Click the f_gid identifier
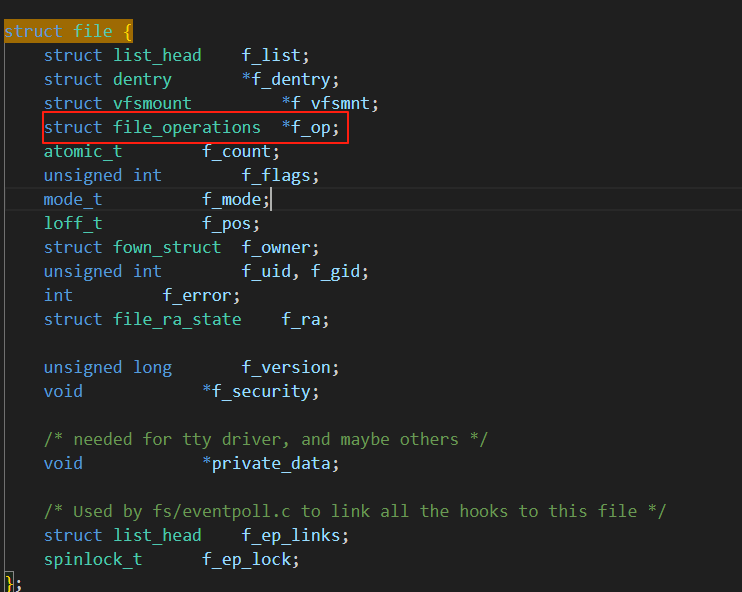This screenshot has width=742, height=592. click(x=336, y=272)
